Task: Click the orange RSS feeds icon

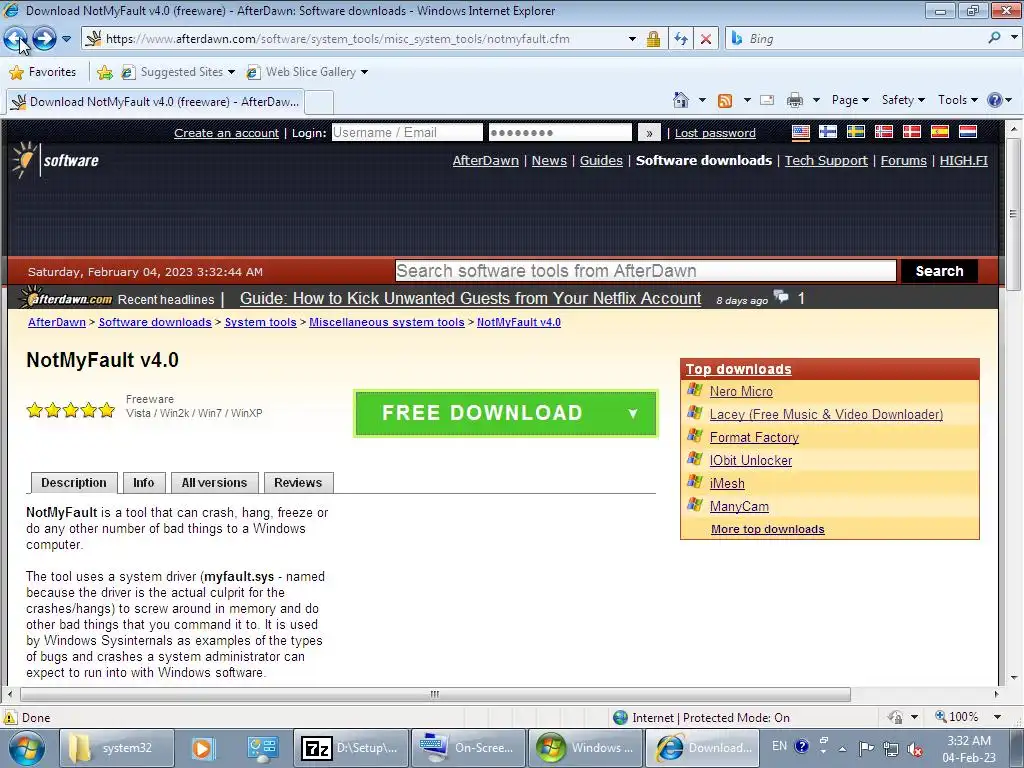Action: pos(725,101)
